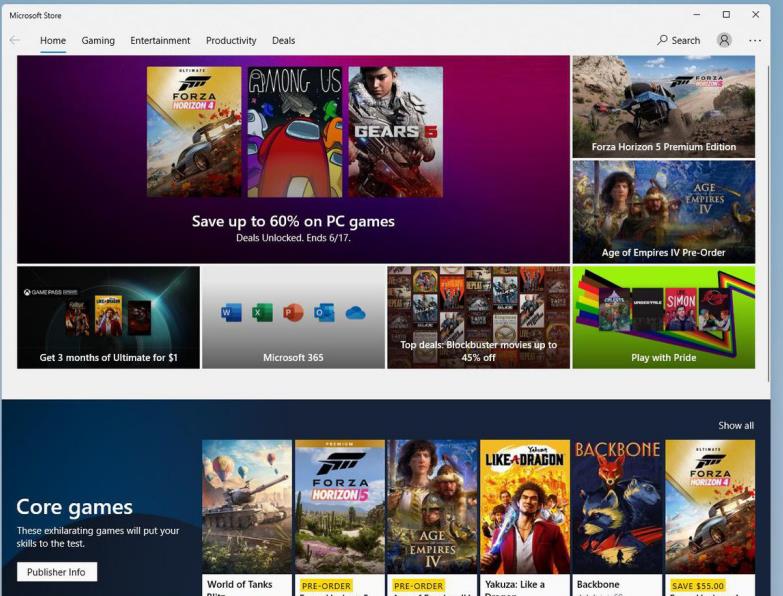783x596 pixels.
Task: Click Save up to 60% on PC games headline
Action: pos(293,221)
